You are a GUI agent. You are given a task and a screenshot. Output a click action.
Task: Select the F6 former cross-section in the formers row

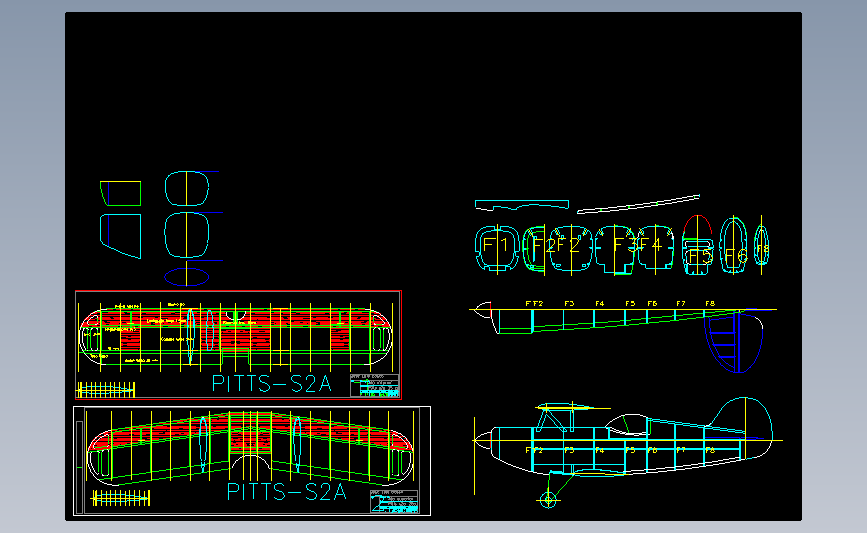tap(734, 245)
